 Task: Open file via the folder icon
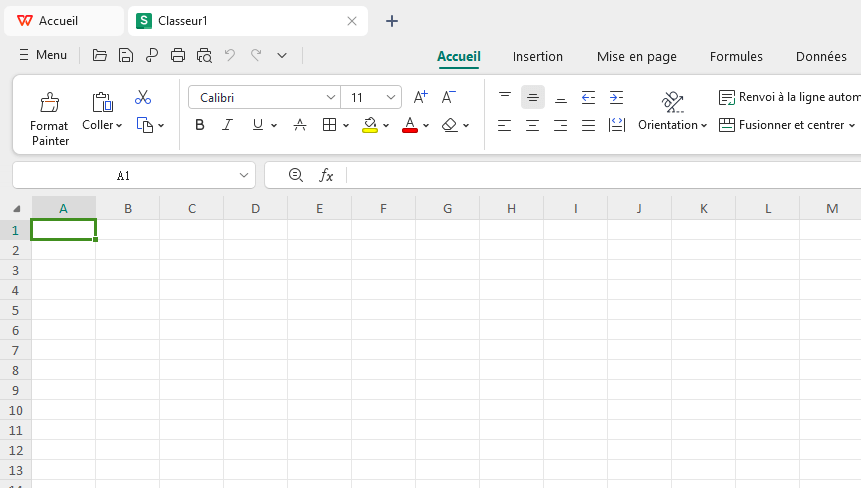coord(99,55)
